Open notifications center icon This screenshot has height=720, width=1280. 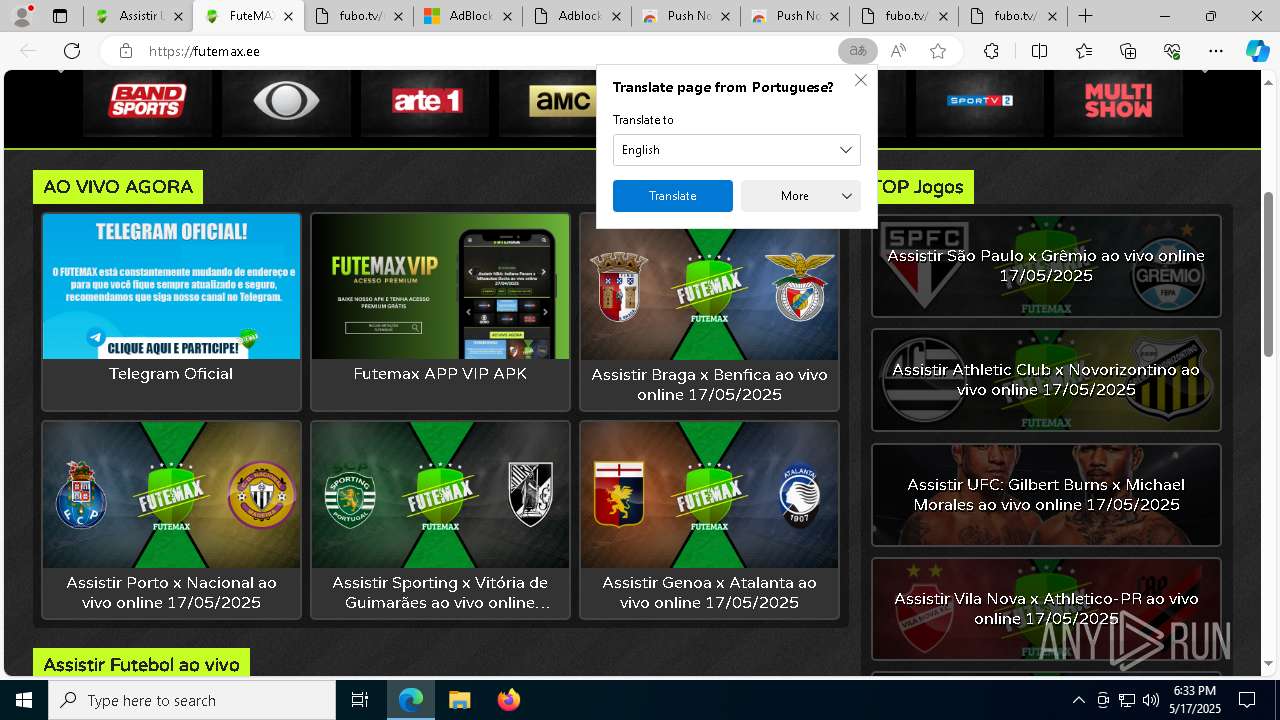1247,700
